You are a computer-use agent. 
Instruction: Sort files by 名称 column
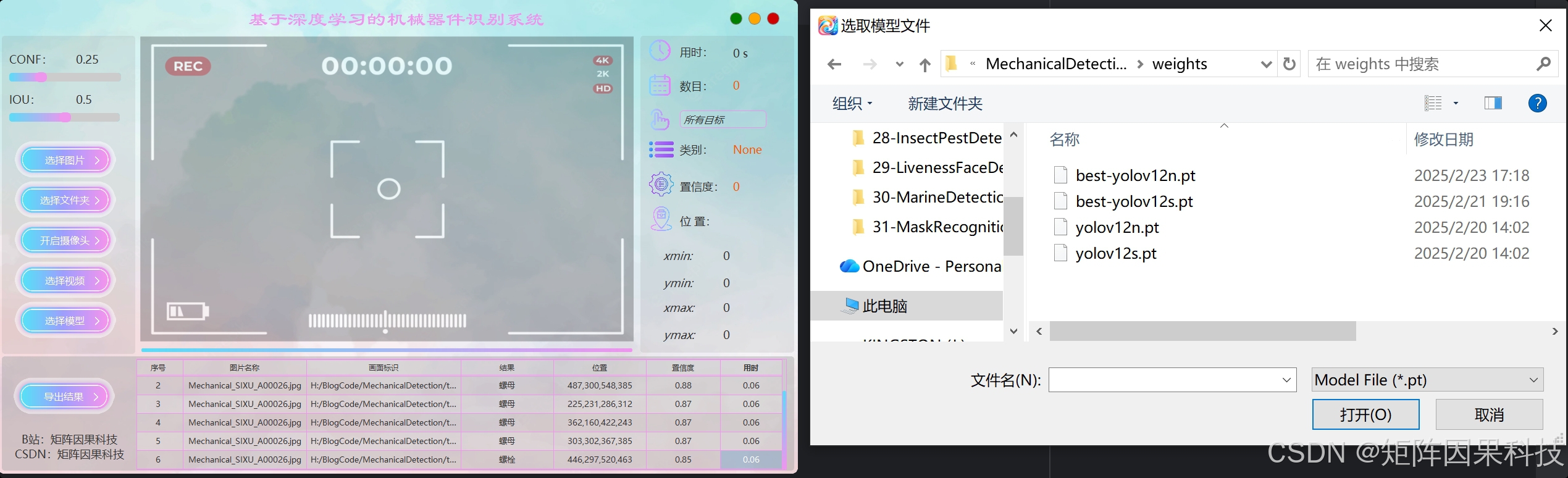point(1064,139)
